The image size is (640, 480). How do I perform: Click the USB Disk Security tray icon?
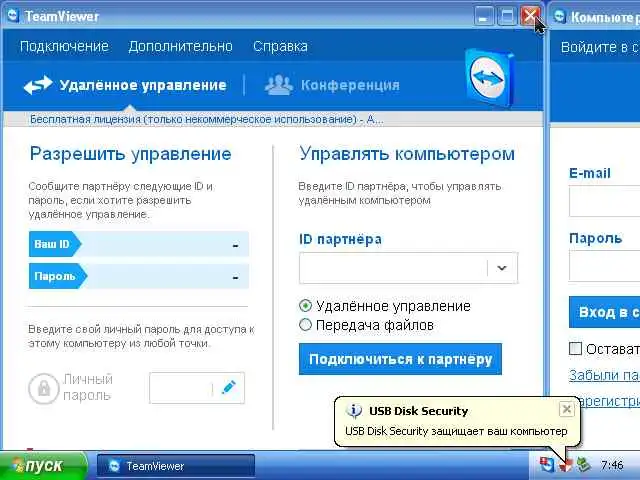pyautogui.click(x=566, y=465)
